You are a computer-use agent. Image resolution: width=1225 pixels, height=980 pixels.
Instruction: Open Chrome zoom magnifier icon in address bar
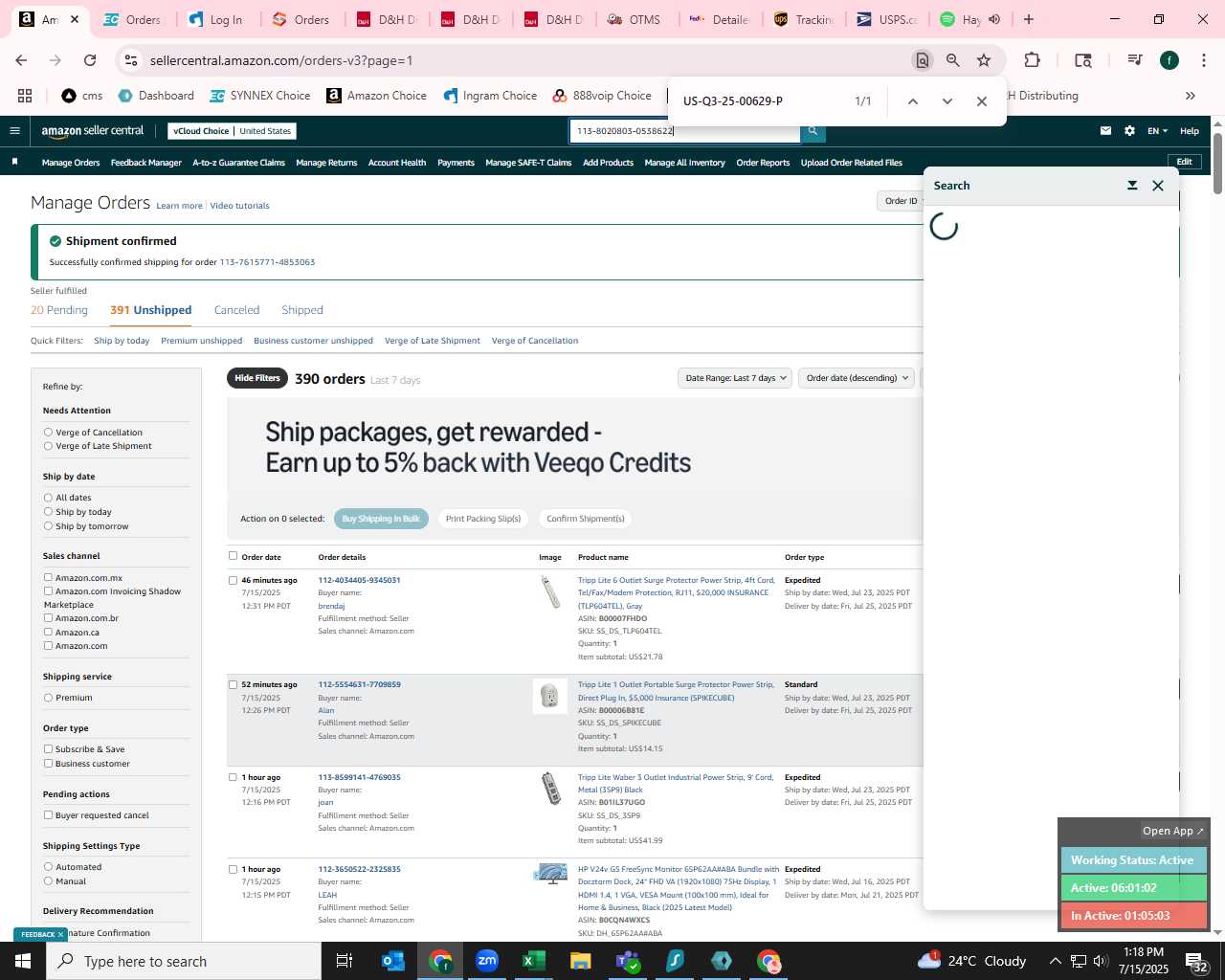(953, 60)
